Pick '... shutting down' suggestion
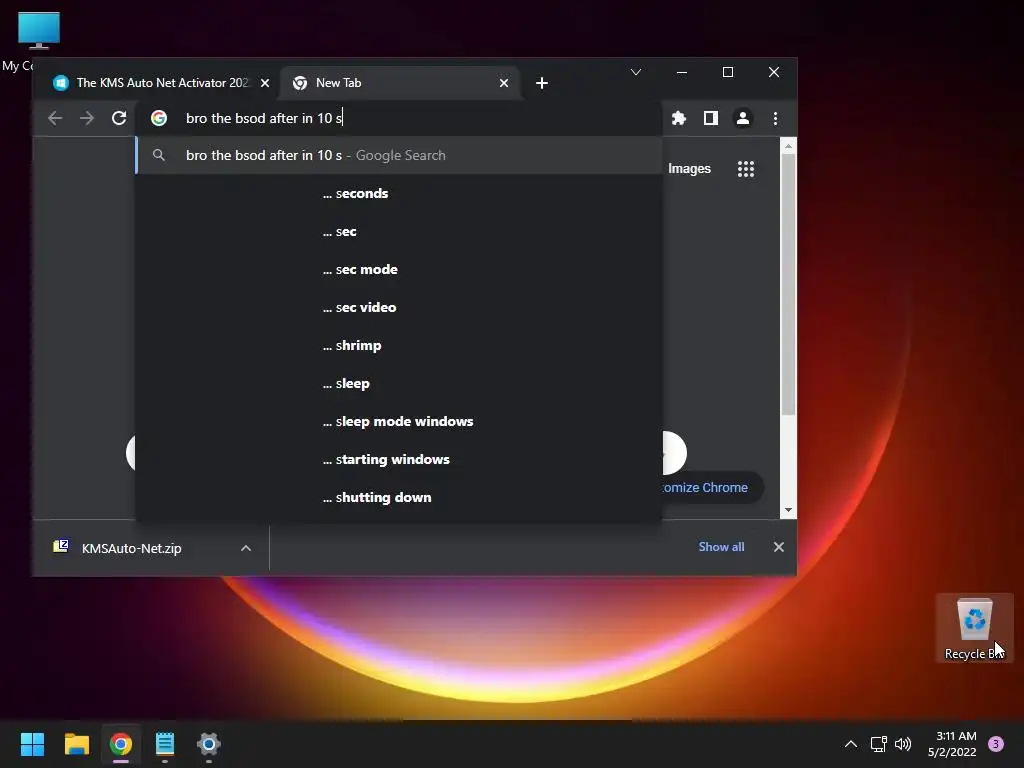Viewport: 1024px width, 768px height. (x=399, y=497)
